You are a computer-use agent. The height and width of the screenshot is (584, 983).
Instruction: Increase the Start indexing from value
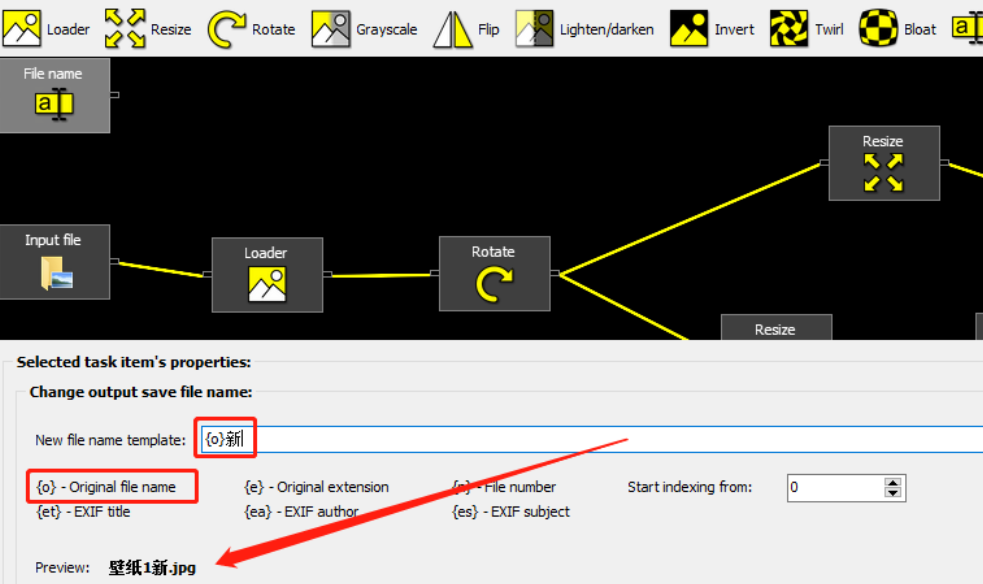893,482
